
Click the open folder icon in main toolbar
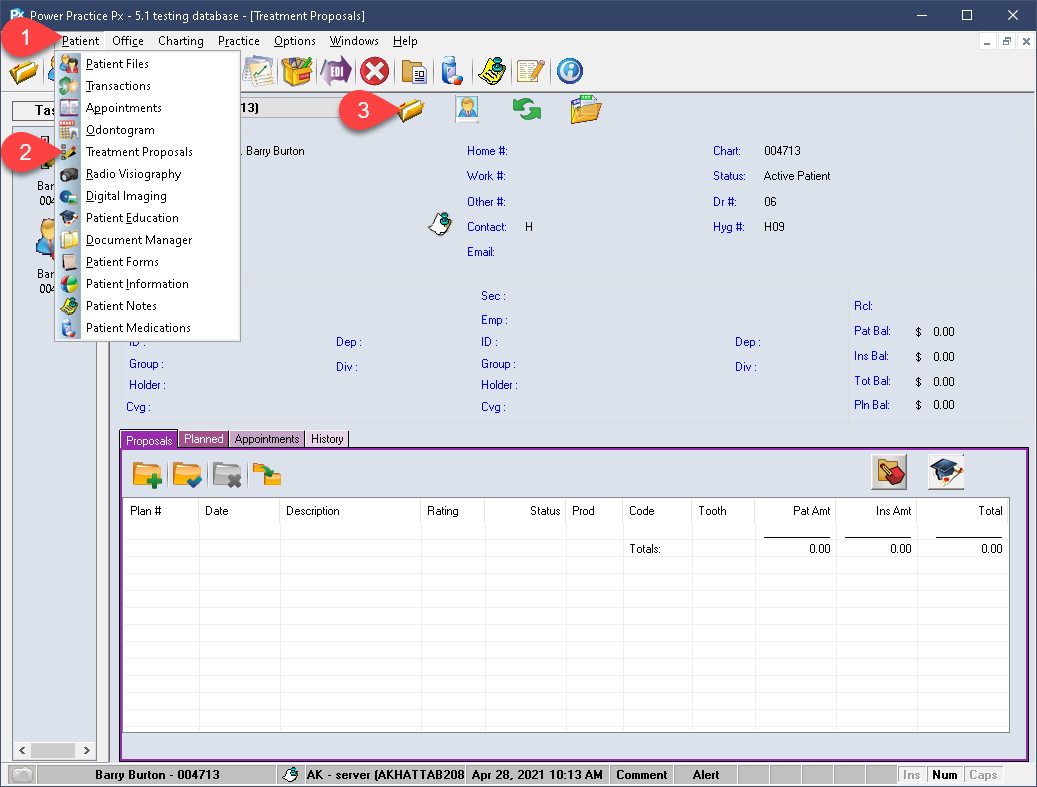point(24,71)
